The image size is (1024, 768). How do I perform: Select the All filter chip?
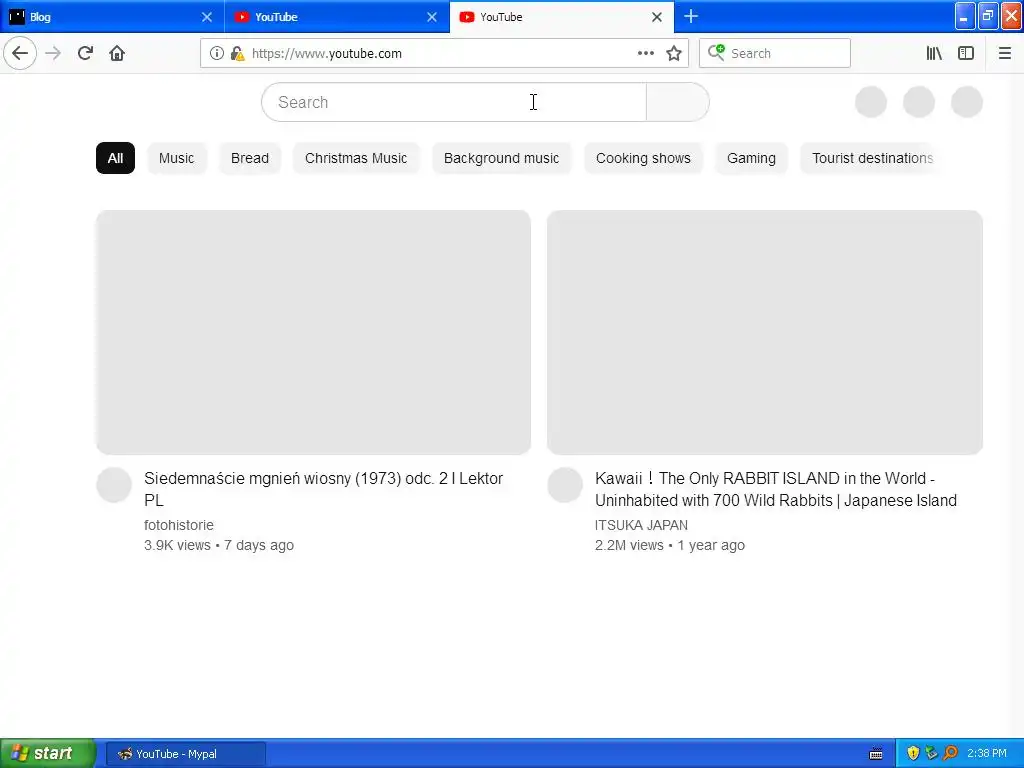click(116, 158)
